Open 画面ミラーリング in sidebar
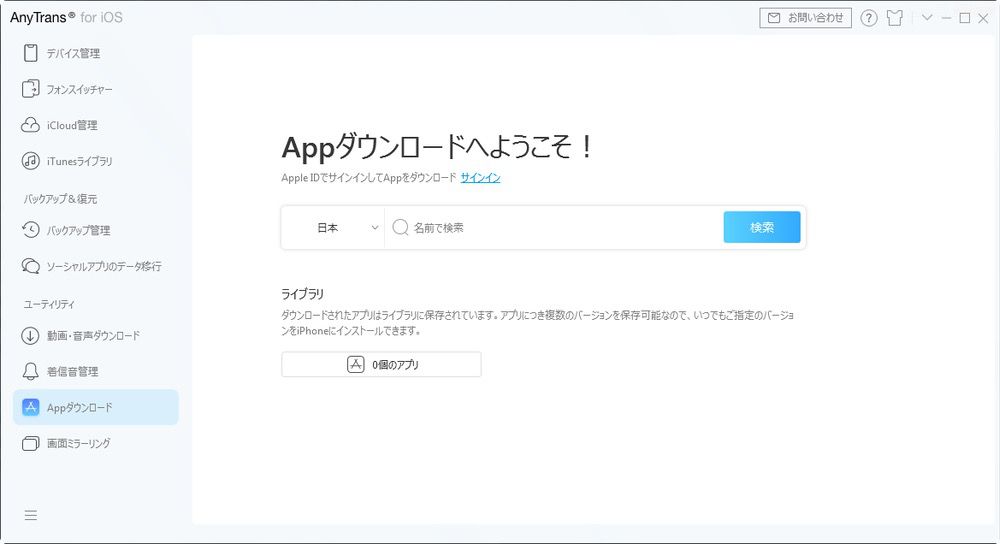 tap(78, 443)
